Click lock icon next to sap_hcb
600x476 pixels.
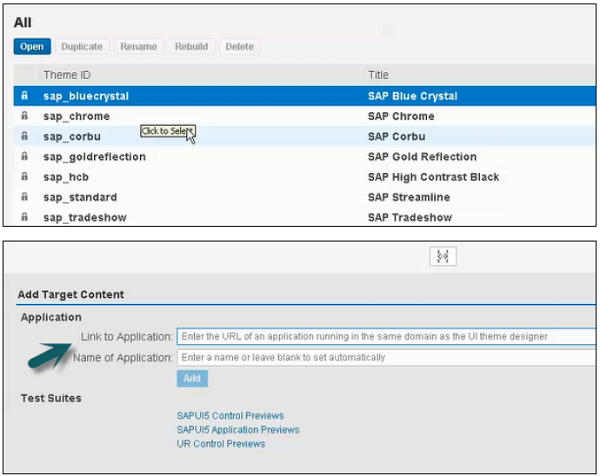(x=24, y=177)
